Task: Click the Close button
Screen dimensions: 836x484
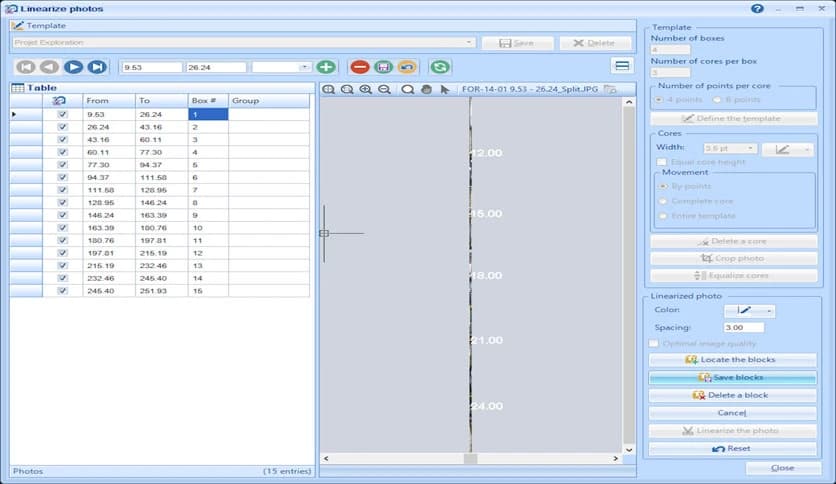Action: pyautogui.click(x=783, y=467)
